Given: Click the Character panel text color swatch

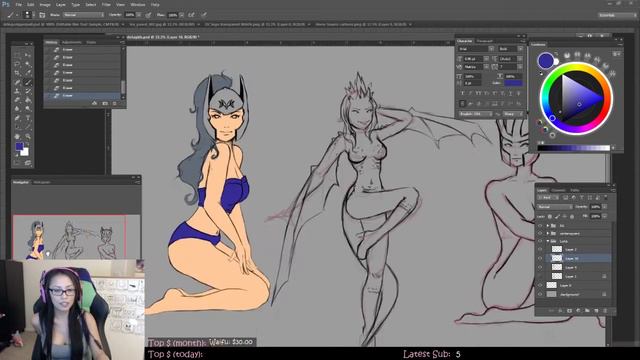Looking at the screenshot, I should (513, 83).
